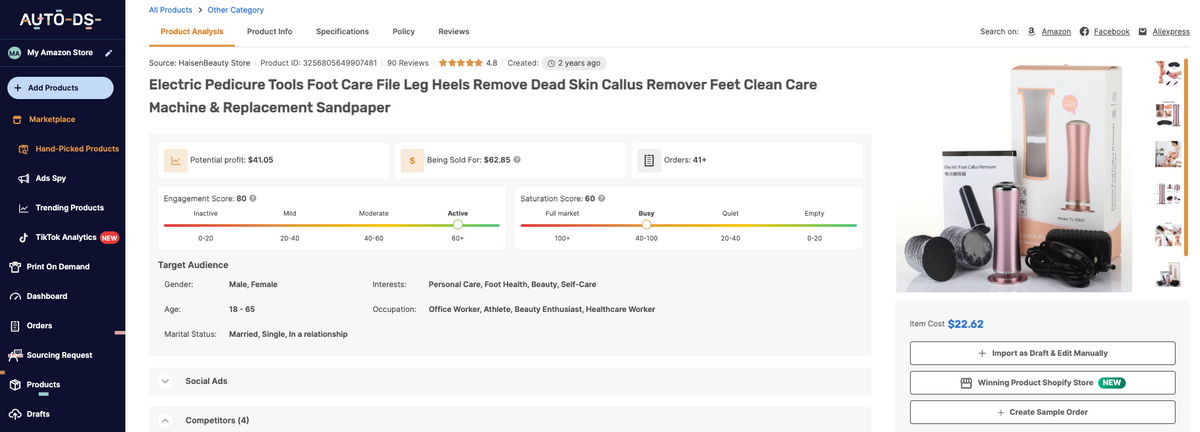The height and width of the screenshot is (432, 1200).
Task: Select the fourth product thumbnail
Action: [1168, 194]
